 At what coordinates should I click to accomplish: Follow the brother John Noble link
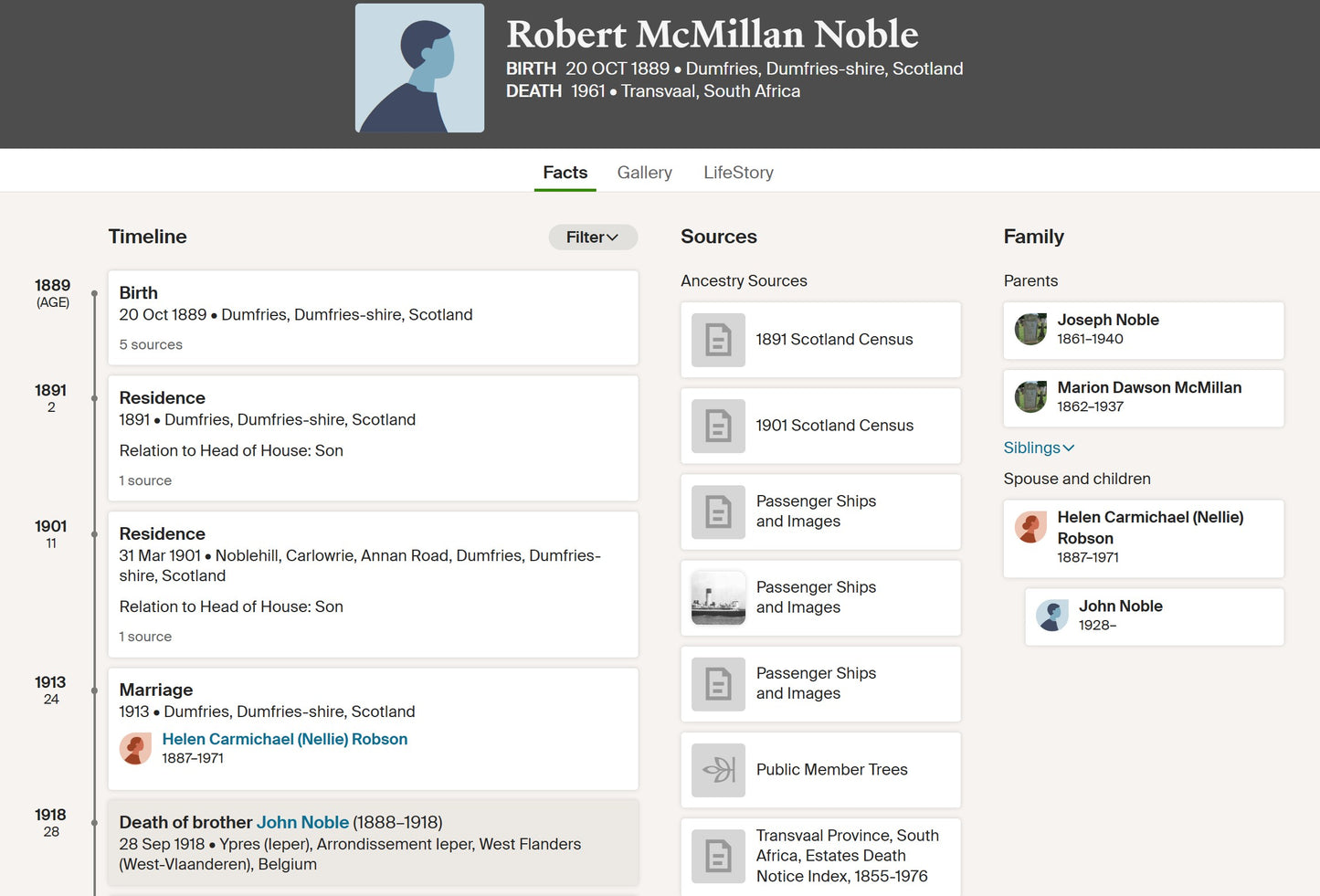(302, 822)
